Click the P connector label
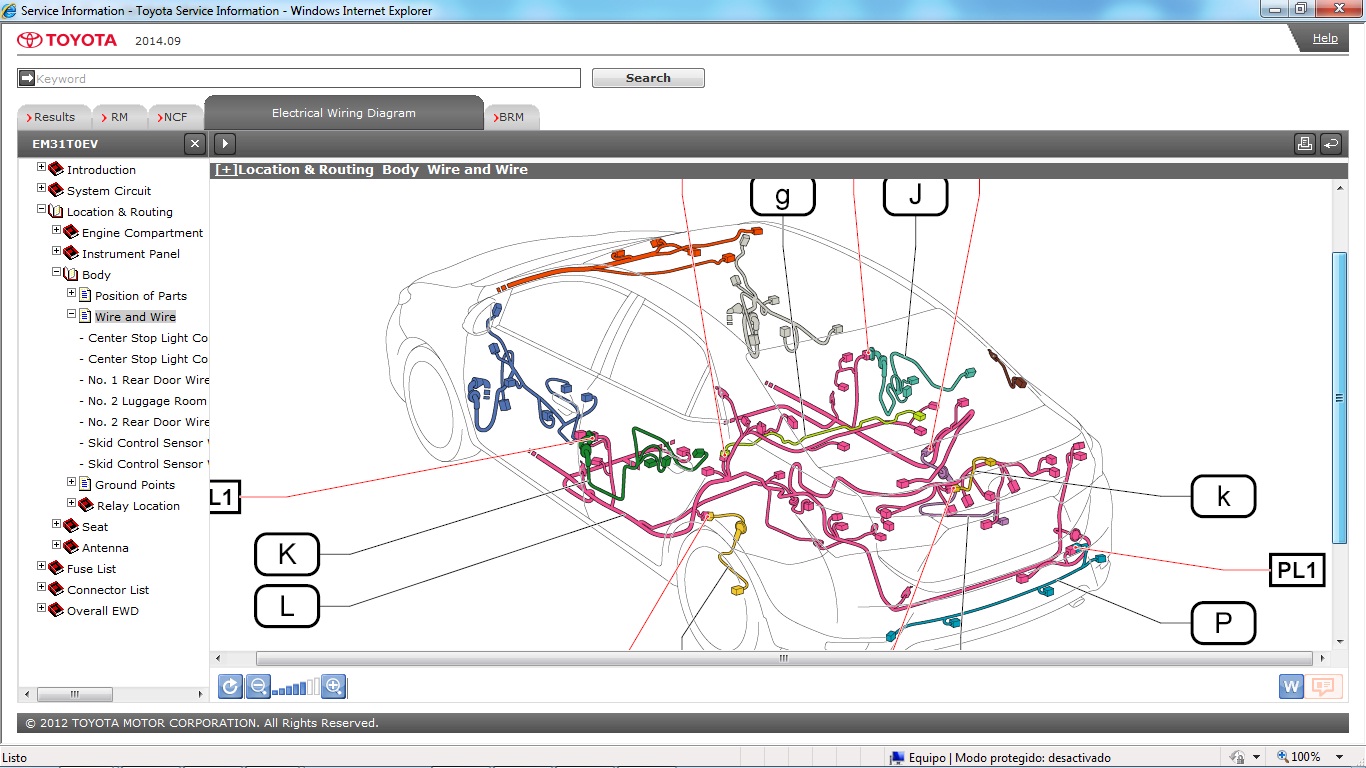 click(1223, 623)
